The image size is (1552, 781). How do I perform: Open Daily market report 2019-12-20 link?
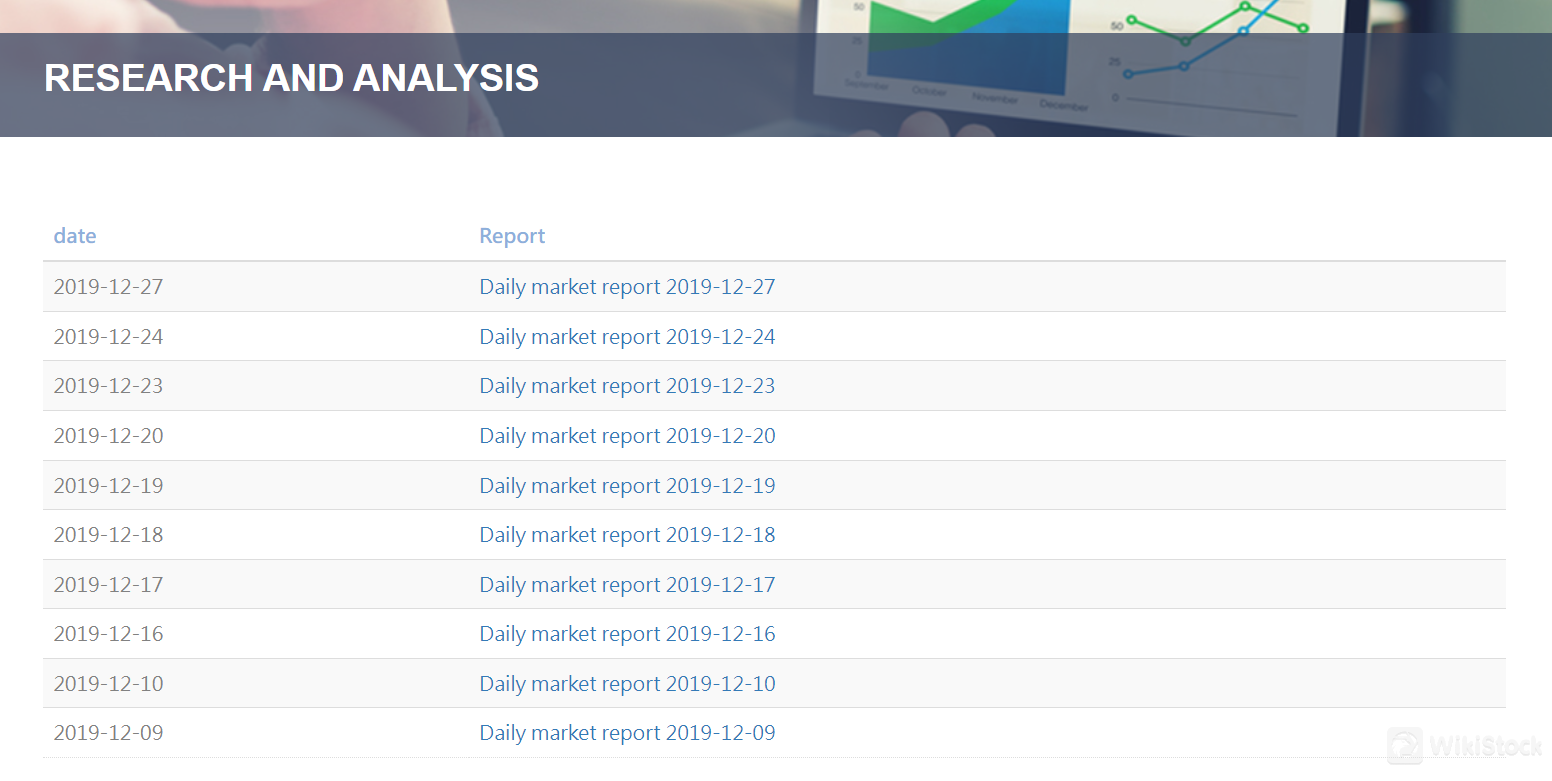(x=627, y=436)
